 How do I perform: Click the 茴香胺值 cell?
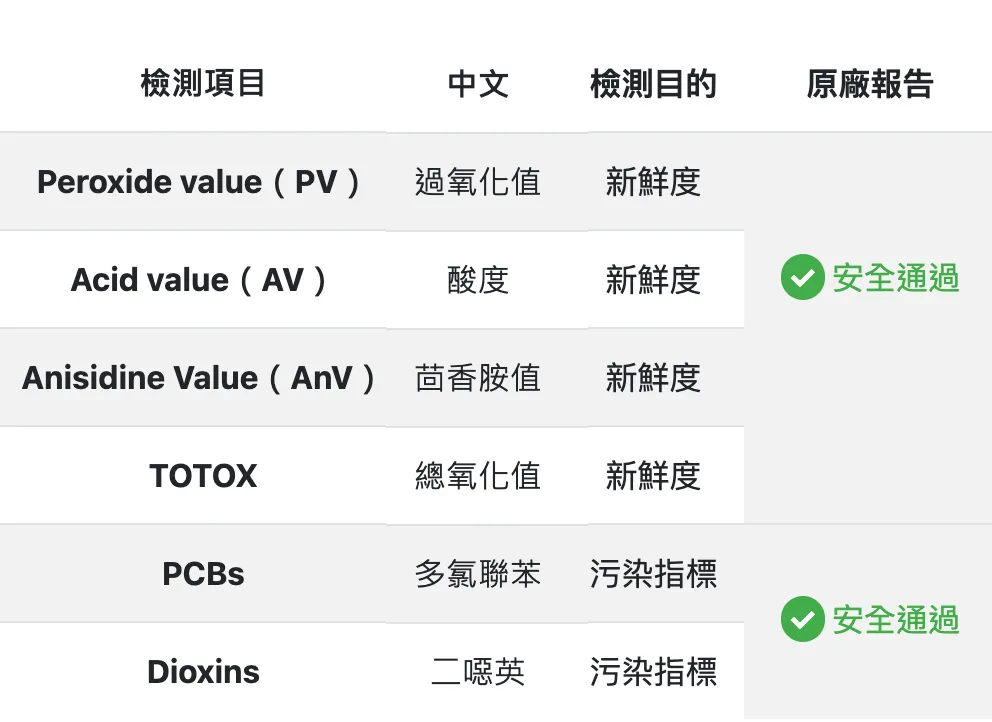[x=478, y=378]
